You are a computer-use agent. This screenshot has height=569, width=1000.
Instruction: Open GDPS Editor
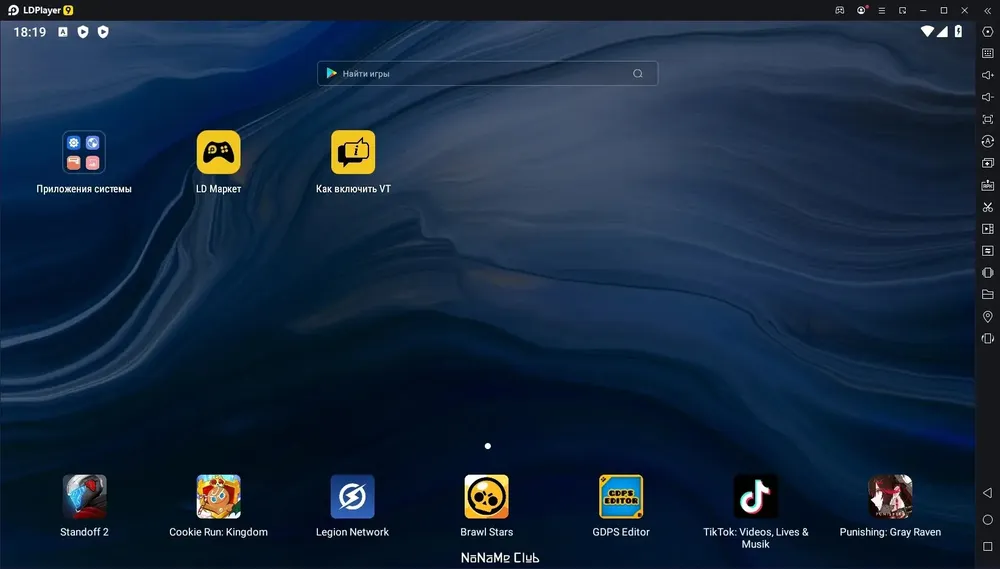coord(621,496)
